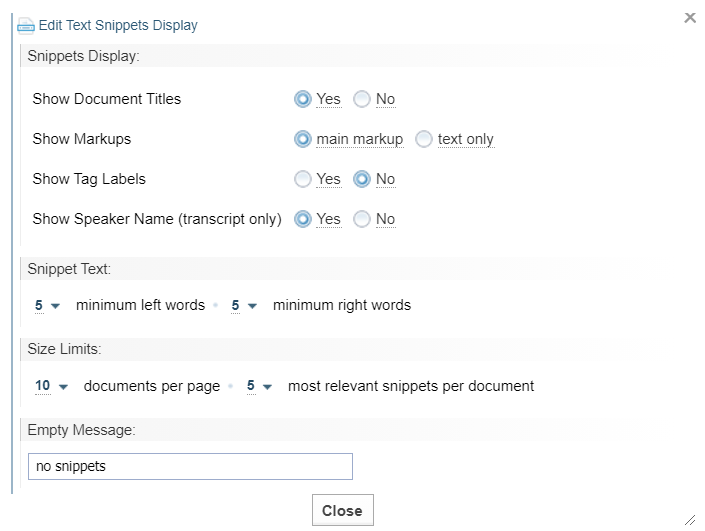The height and width of the screenshot is (531, 705).
Task: Open minimum right words dropdown
Action: point(244,305)
